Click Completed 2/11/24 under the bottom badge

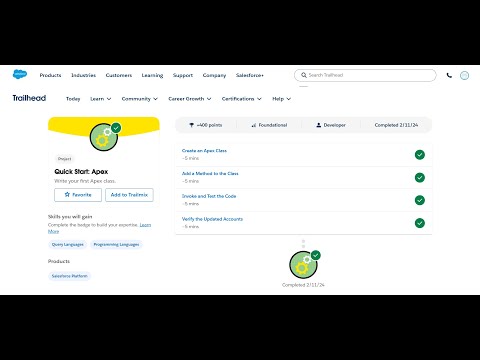[x=303, y=285]
